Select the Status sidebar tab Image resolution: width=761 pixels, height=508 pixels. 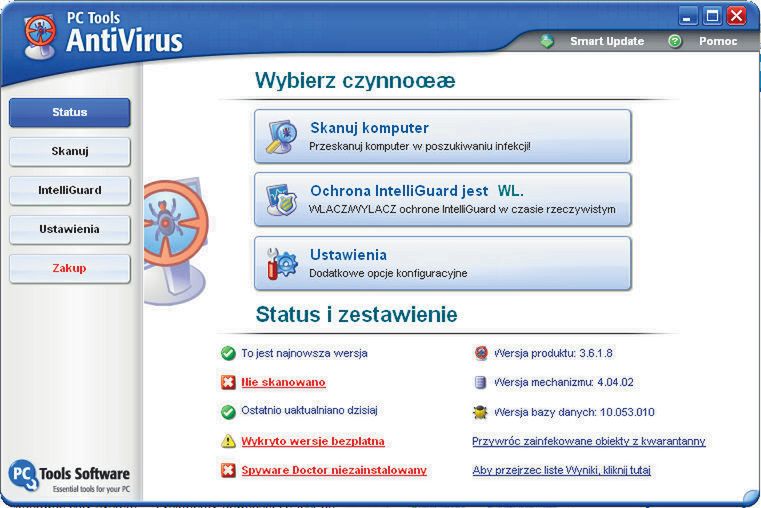pos(70,113)
